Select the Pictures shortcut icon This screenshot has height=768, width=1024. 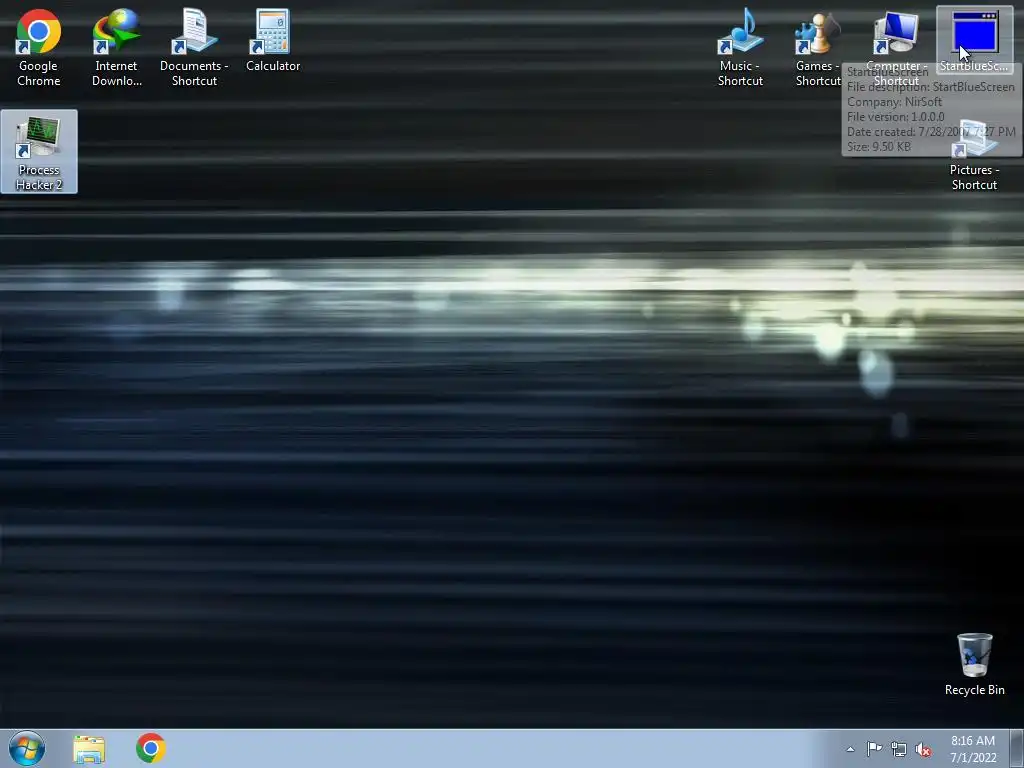974,155
